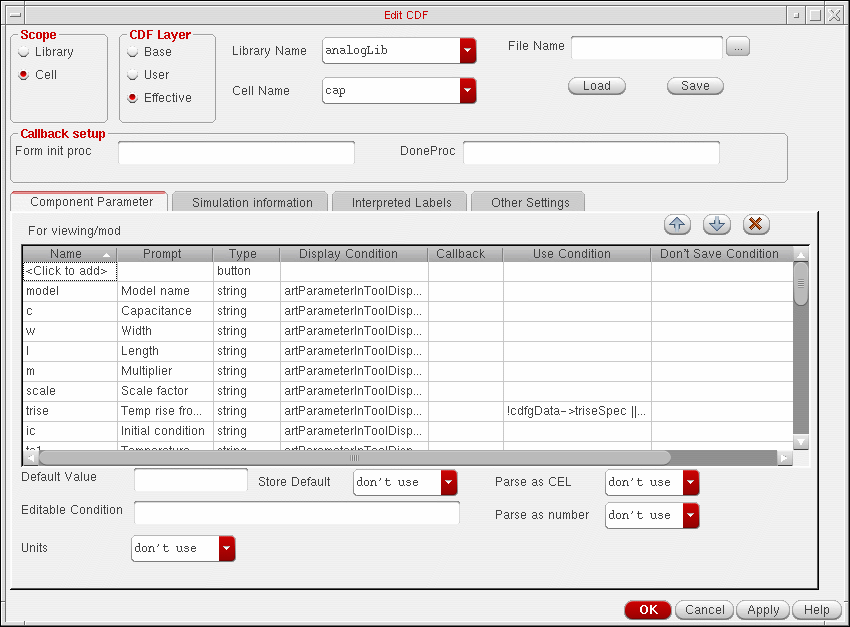This screenshot has height=627, width=850.
Task: Open Interpreted Labels tab
Action: (400, 203)
